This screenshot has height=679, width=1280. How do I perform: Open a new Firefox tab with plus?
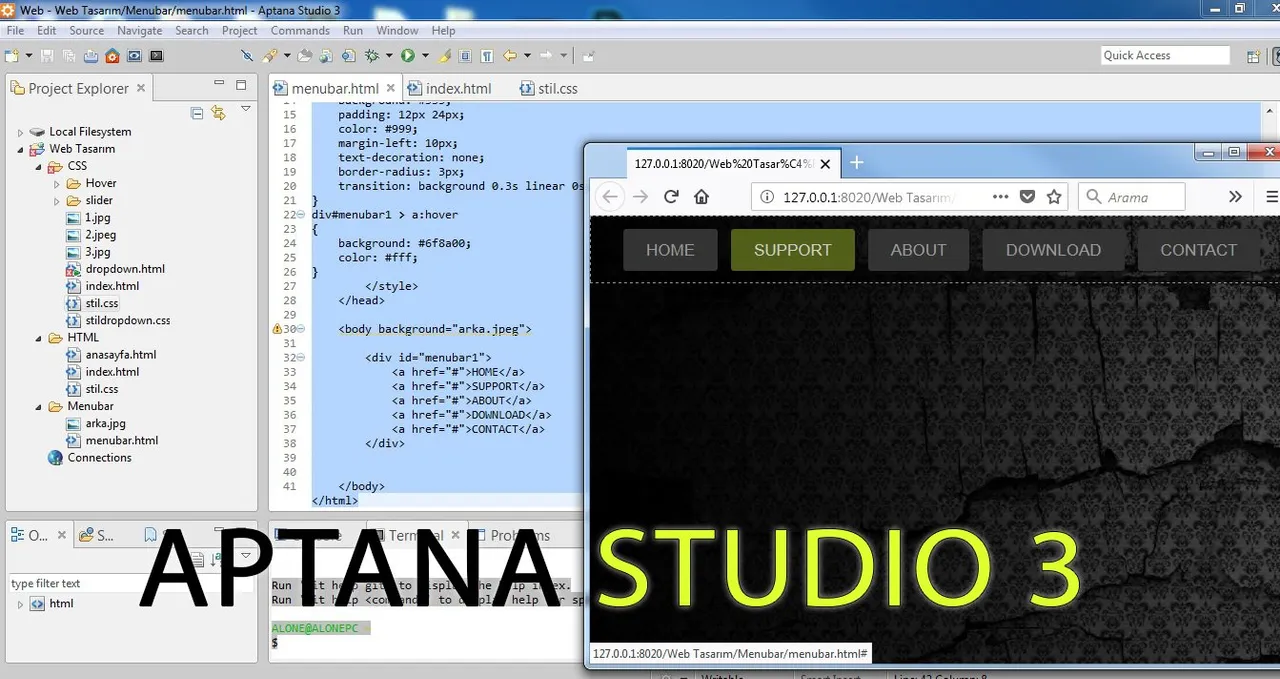pos(856,162)
